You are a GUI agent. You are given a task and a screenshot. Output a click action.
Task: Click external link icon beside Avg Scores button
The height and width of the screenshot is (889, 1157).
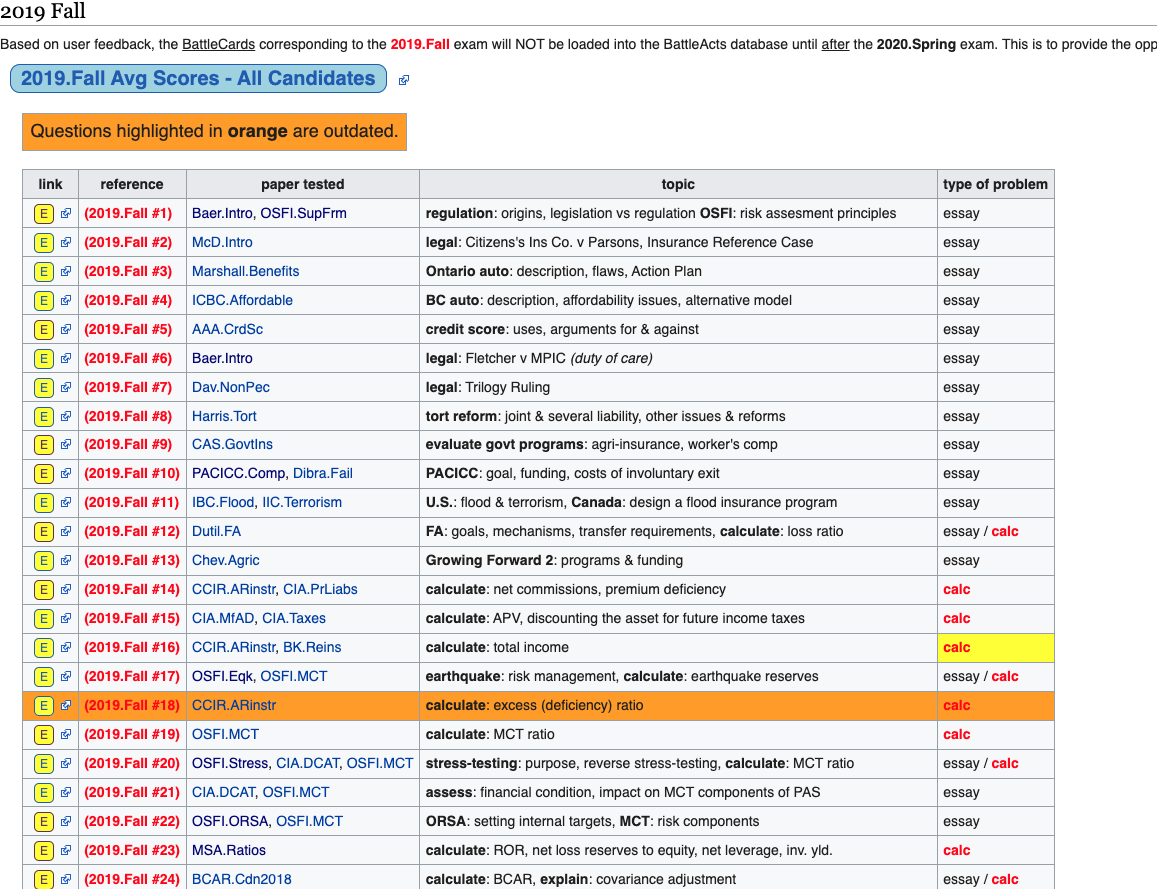tap(404, 80)
